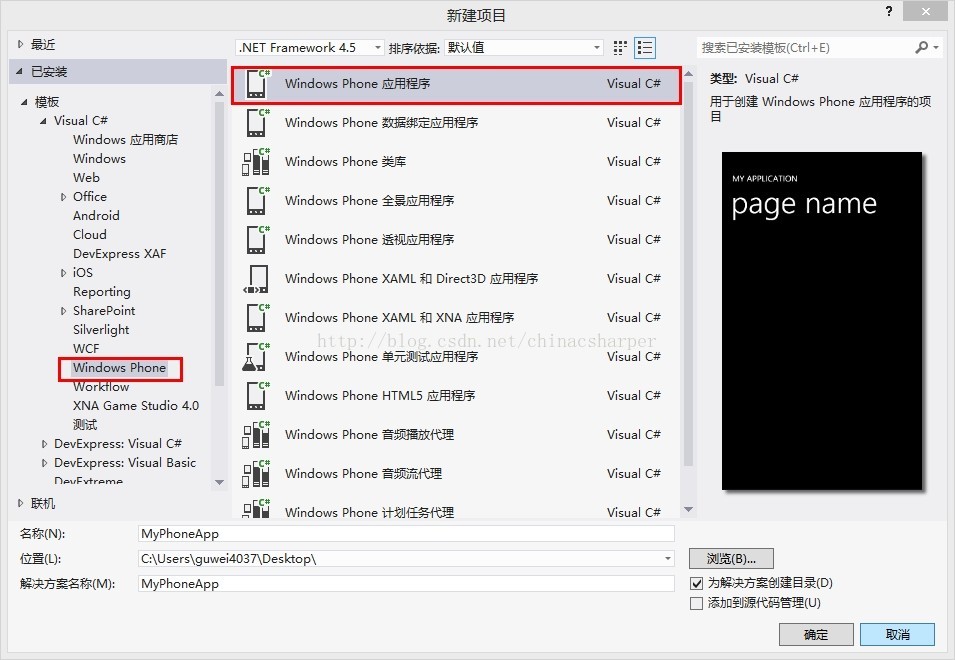Click the 确定 button
This screenshot has width=955, height=660.
coord(816,634)
